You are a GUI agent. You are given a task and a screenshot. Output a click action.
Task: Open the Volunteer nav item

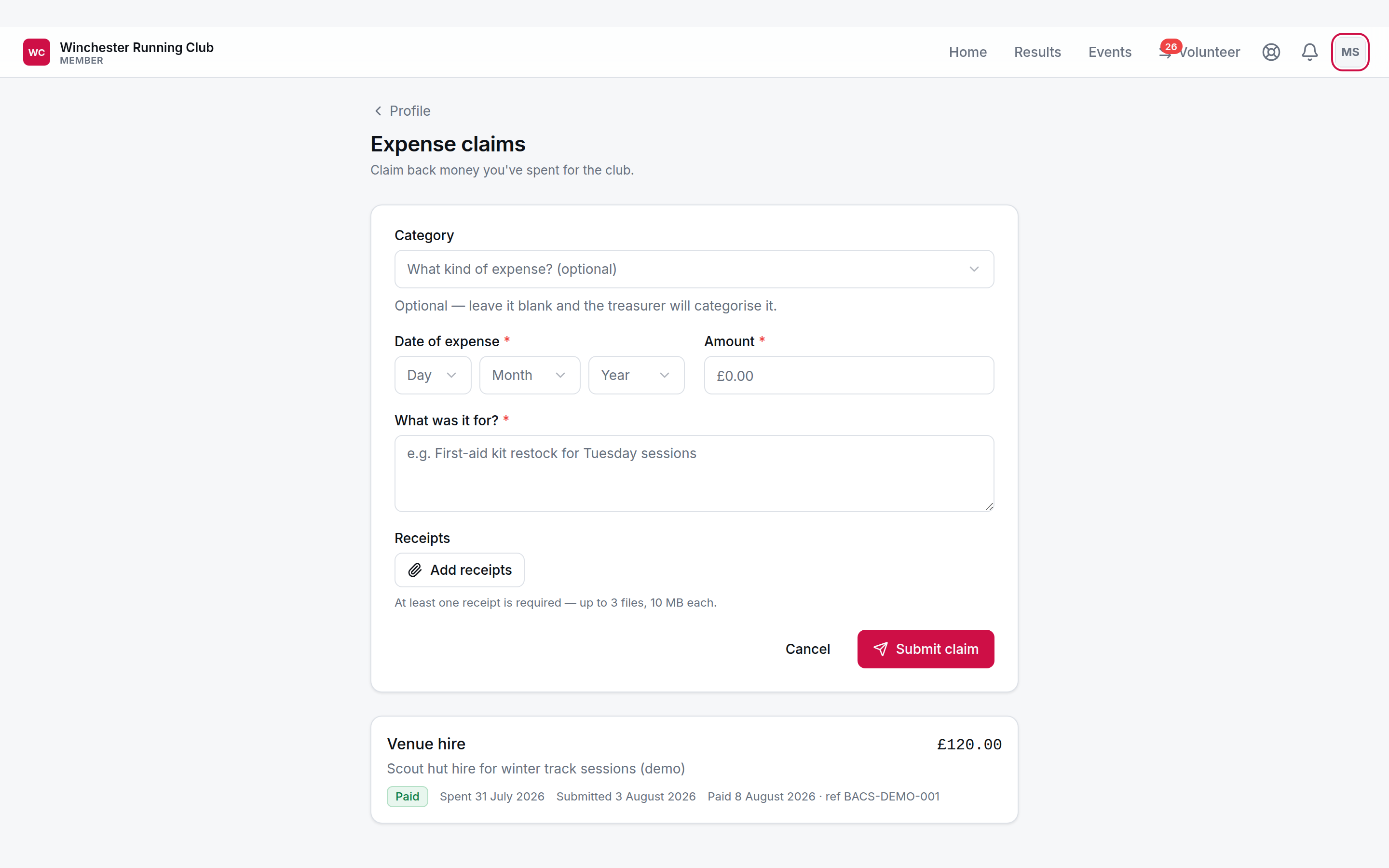[1199, 52]
